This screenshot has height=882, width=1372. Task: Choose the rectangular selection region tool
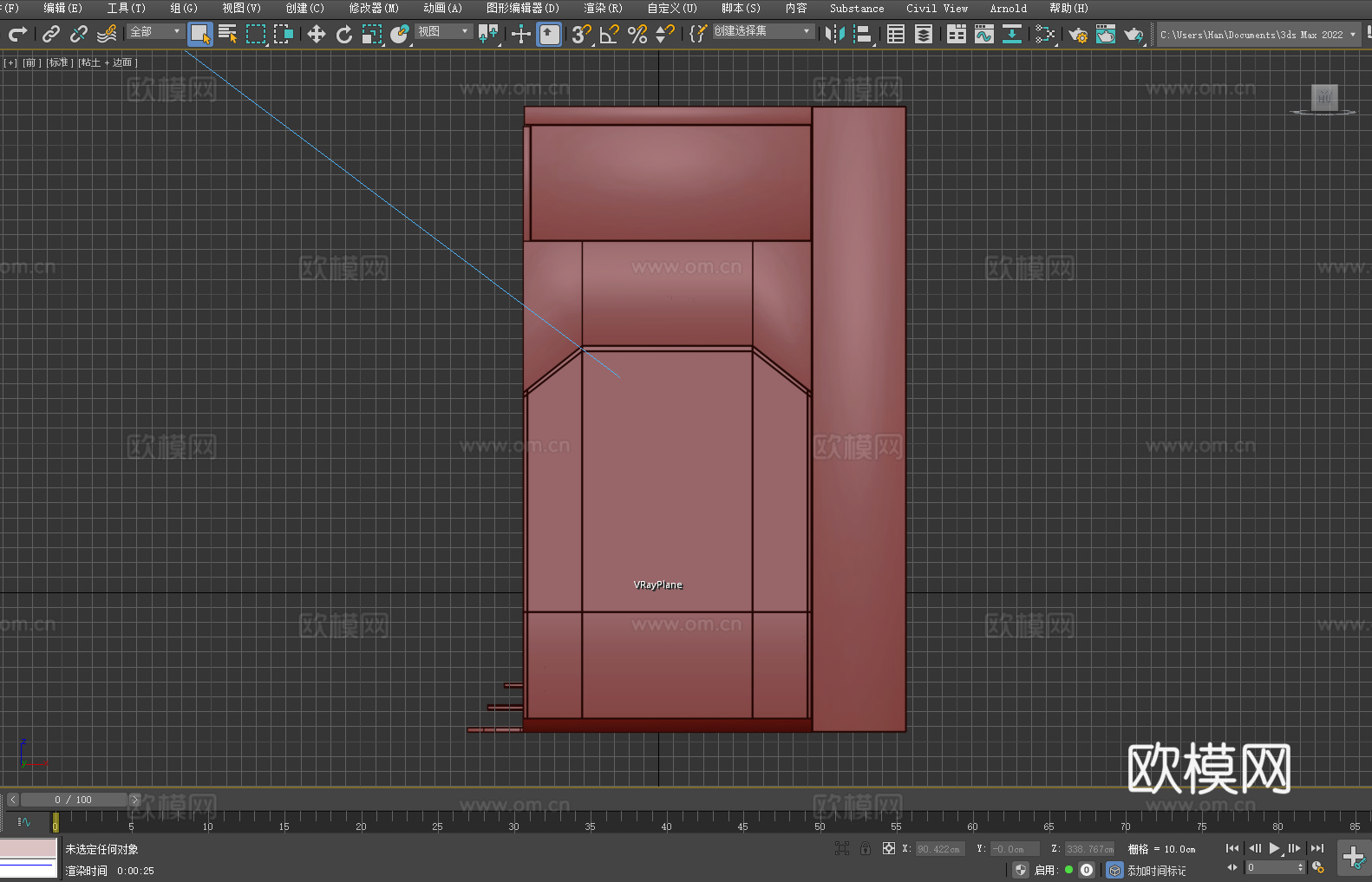[256, 34]
